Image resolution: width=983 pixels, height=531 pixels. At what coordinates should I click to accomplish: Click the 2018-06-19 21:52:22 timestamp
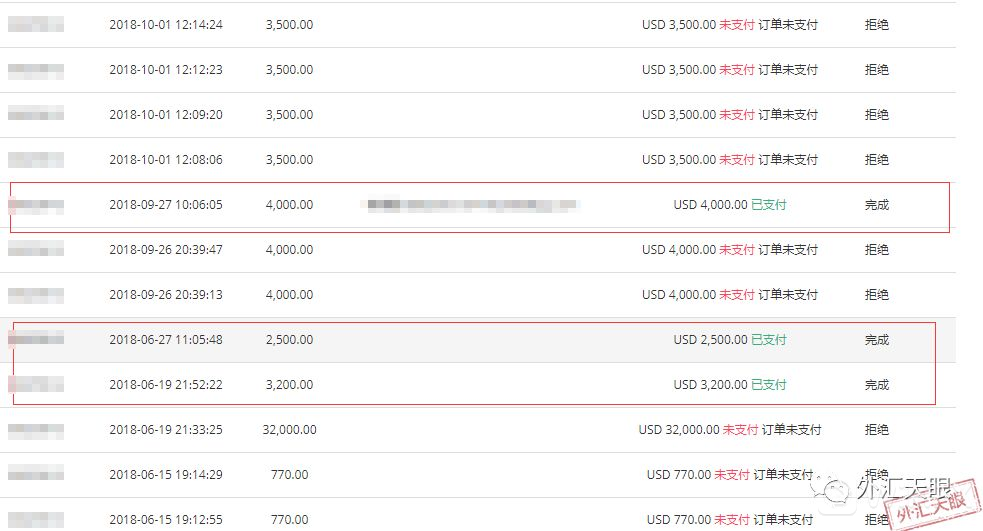pyautogui.click(x=166, y=385)
